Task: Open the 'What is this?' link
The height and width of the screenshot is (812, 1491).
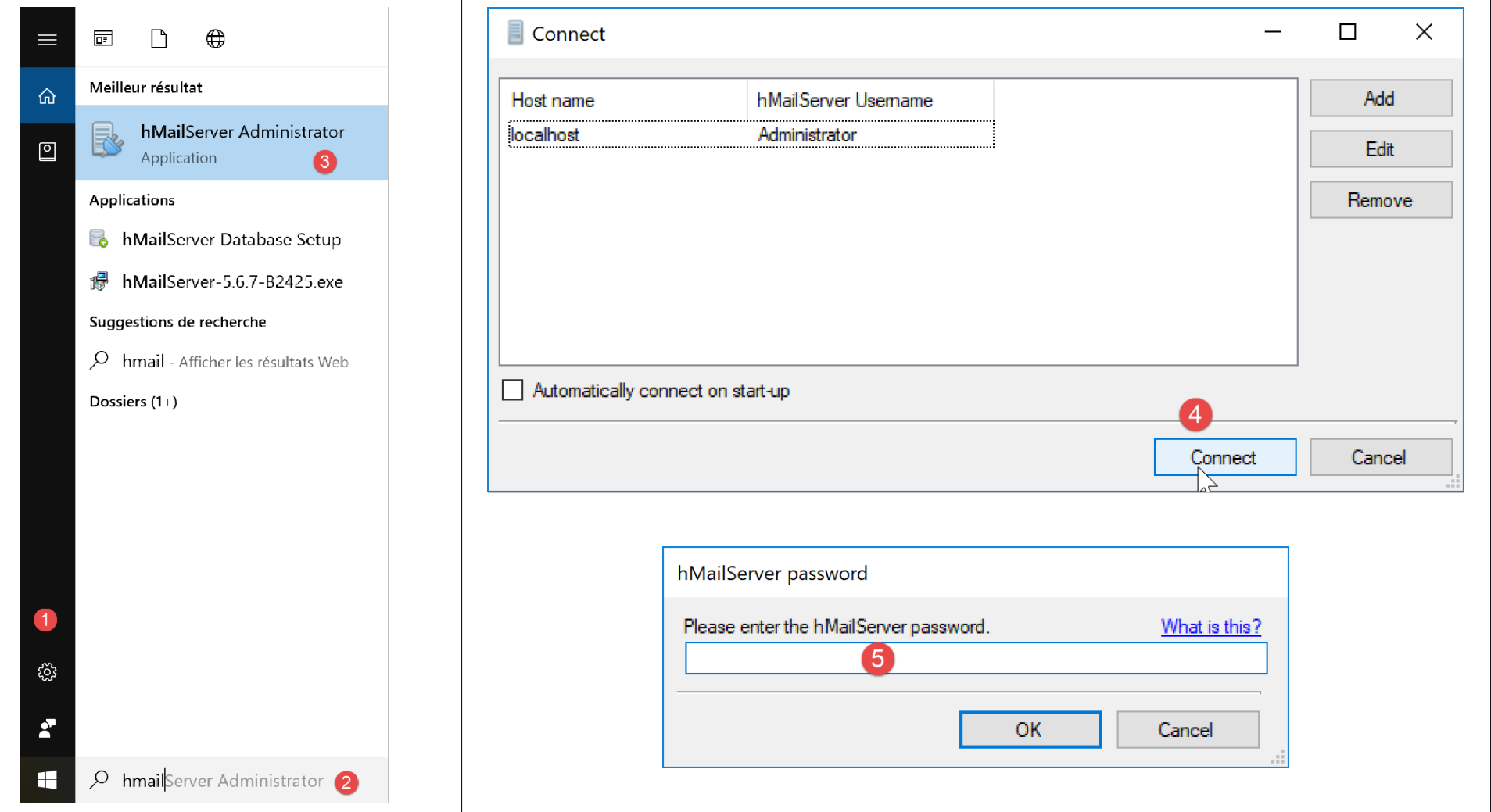Action: click(x=1210, y=626)
